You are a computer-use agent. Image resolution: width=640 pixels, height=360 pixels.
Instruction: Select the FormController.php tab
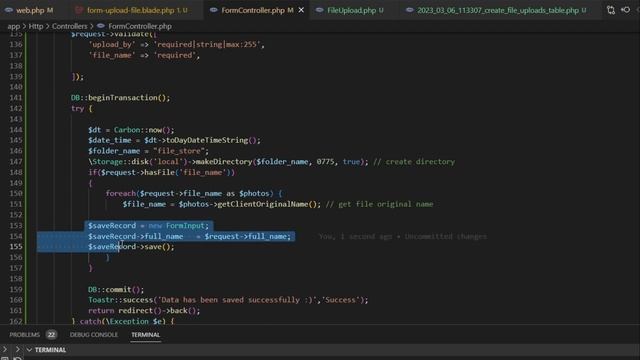point(253,10)
